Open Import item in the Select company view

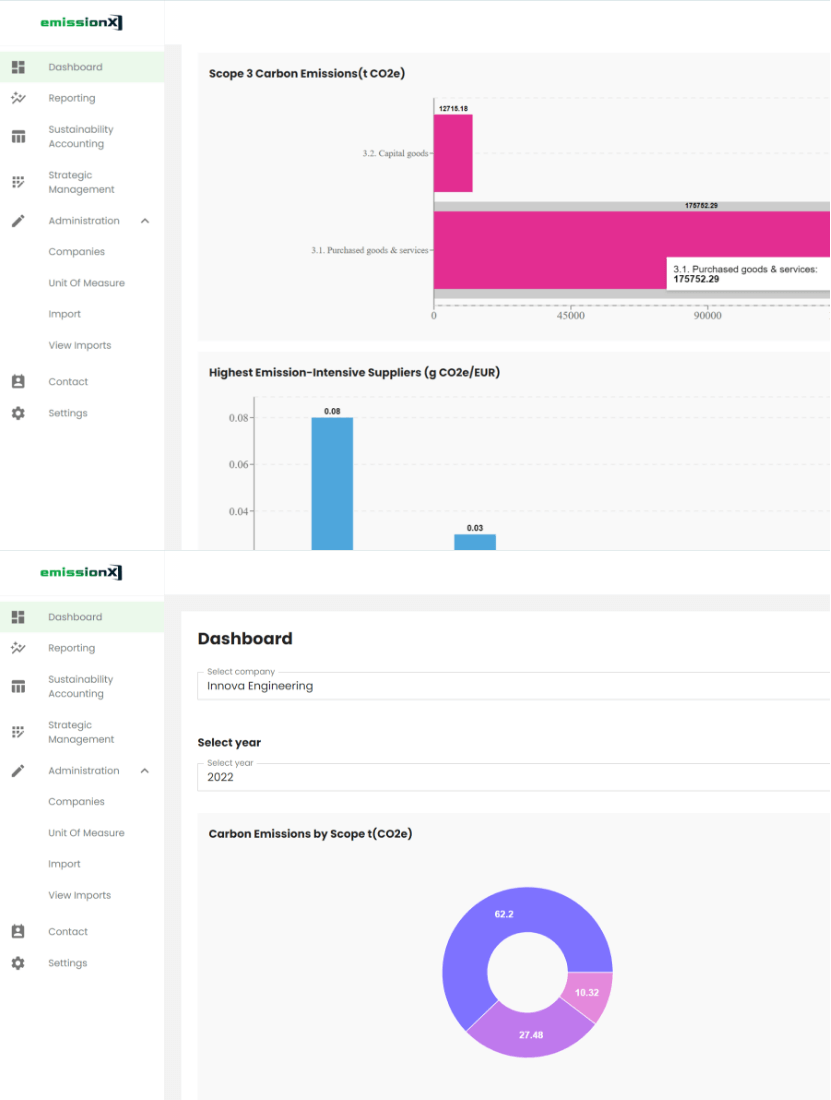click(x=65, y=864)
